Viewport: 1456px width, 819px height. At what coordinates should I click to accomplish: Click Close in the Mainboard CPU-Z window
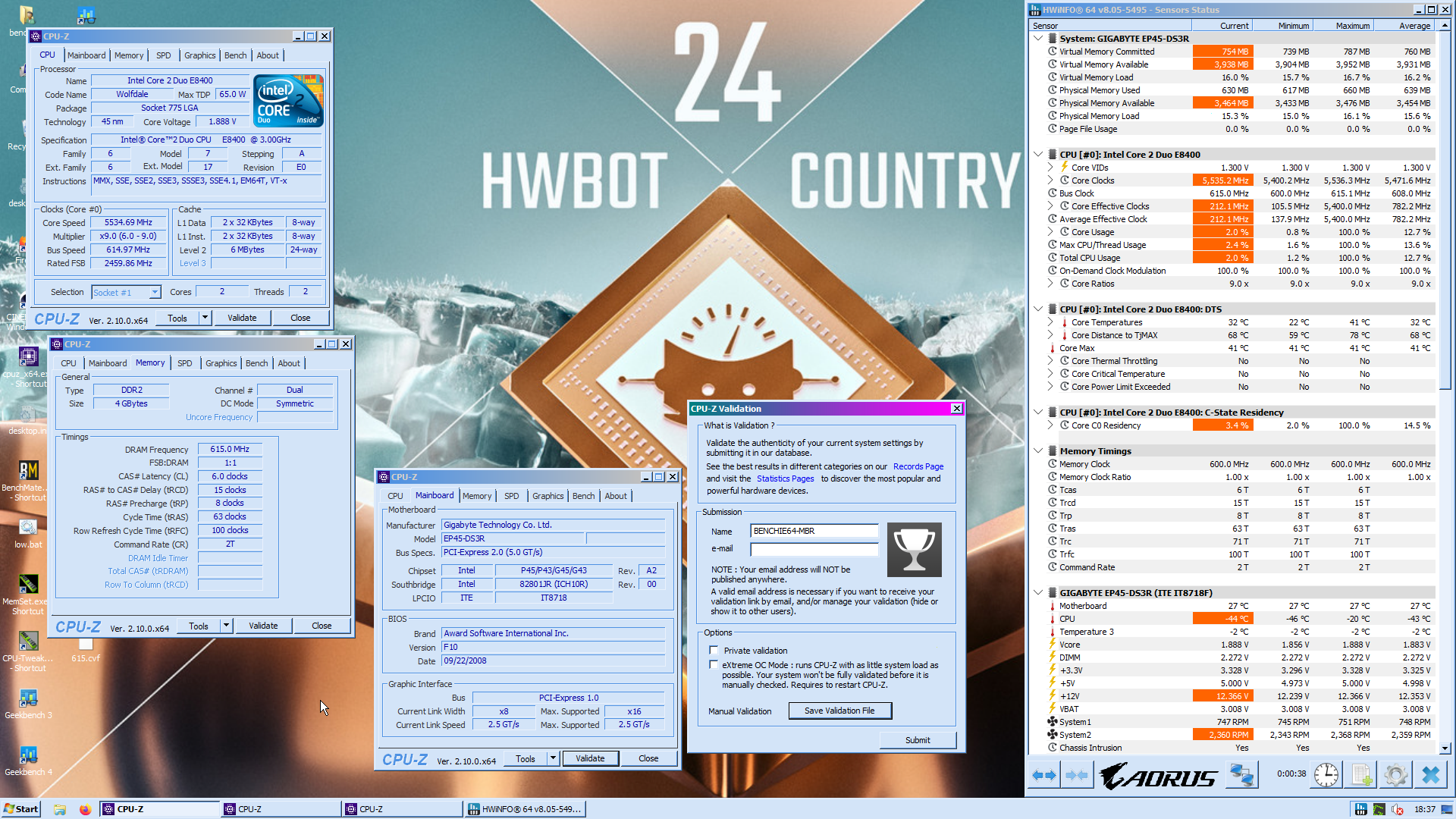(648, 758)
